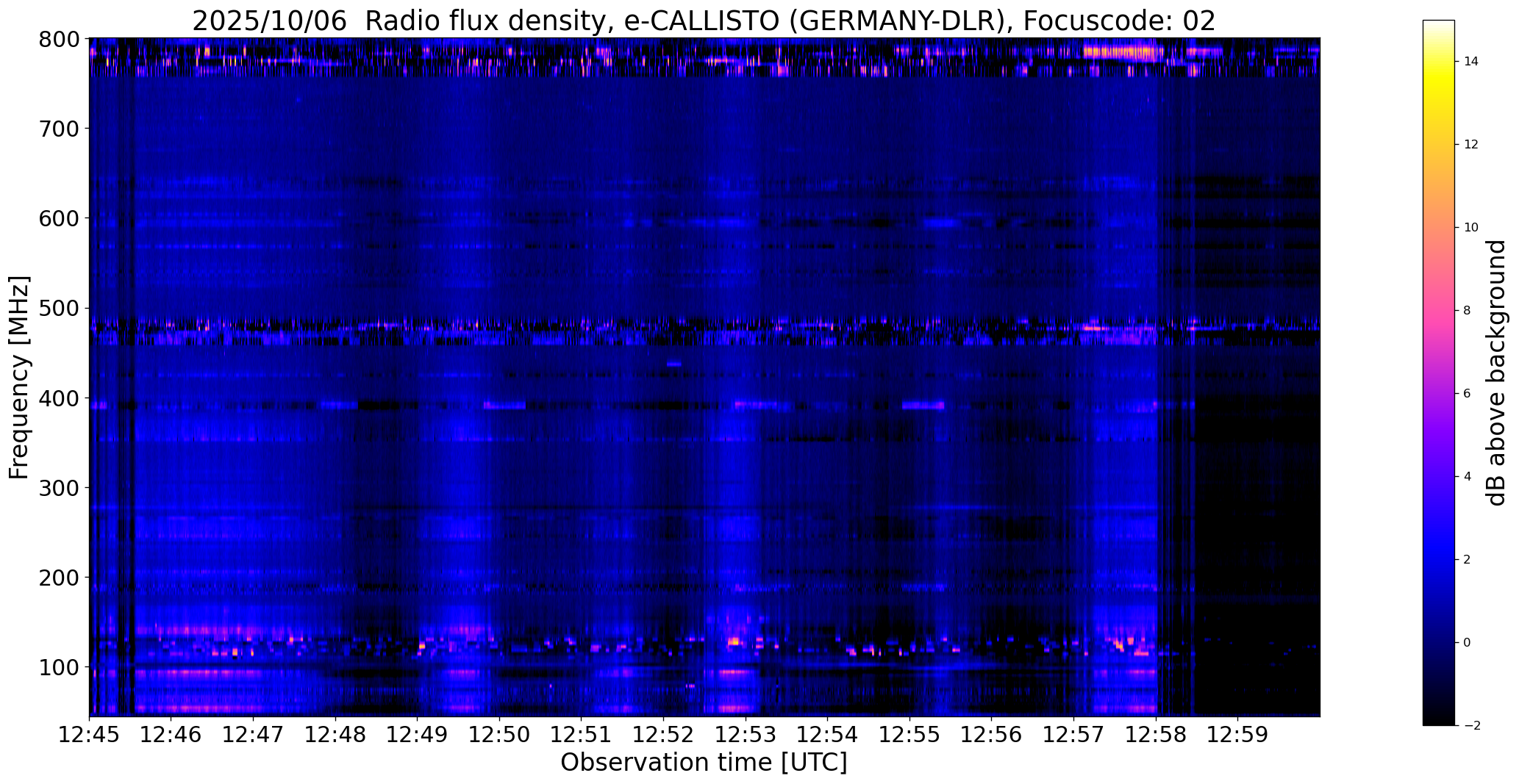Click the colorbar tick label 8
1519x784 pixels.
click(x=1468, y=311)
